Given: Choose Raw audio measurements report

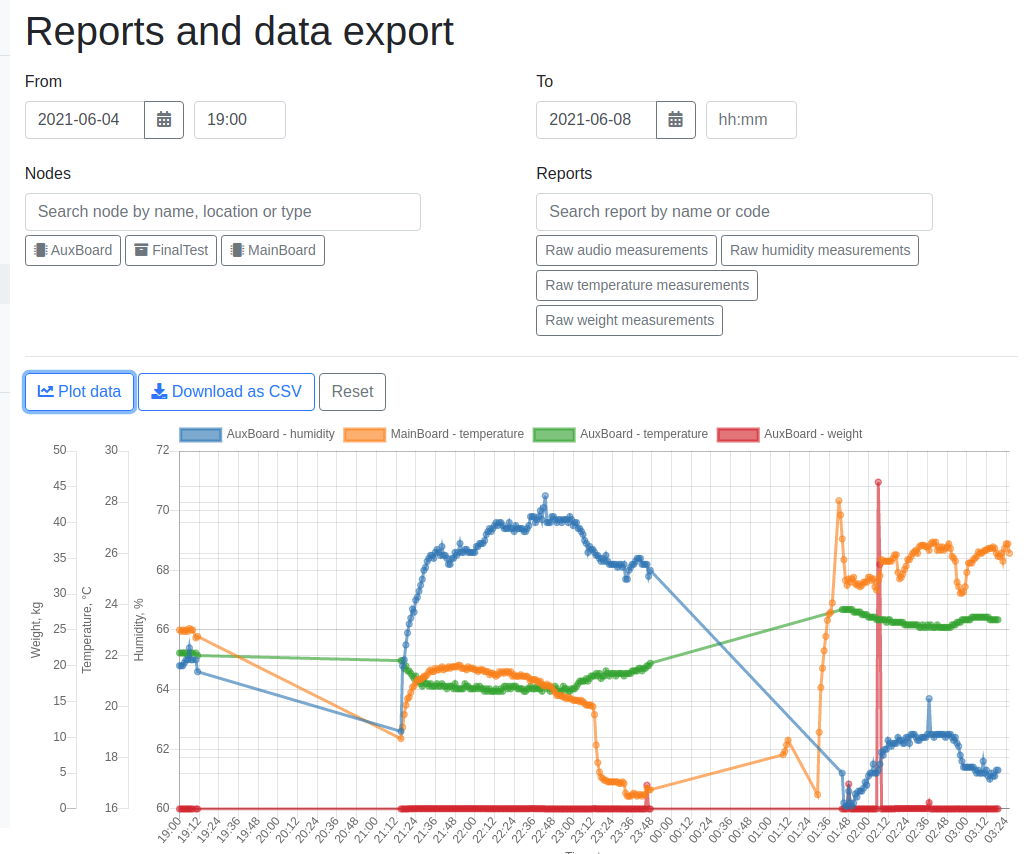Looking at the screenshot, I should coord(626,250).
